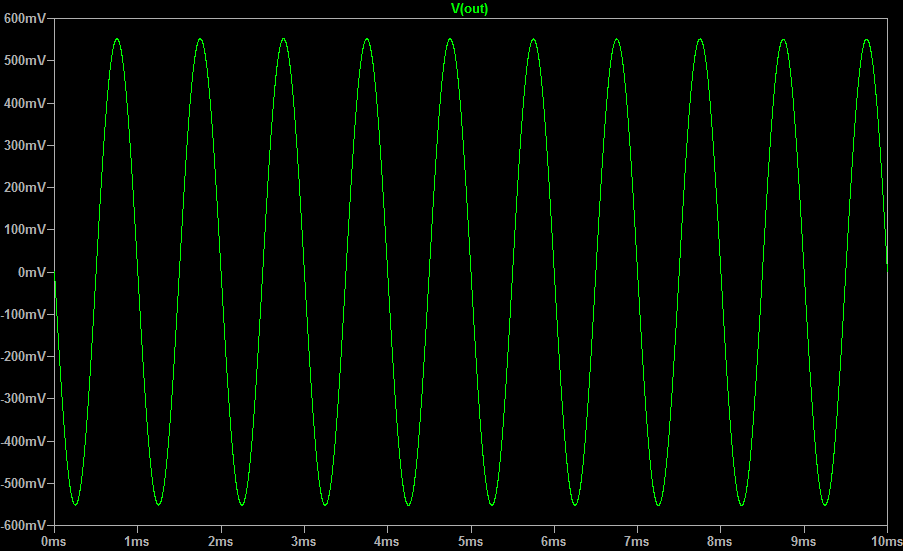
Task: Click the 4ms time axis label
Action: pyautogui.click(x=386, y=542)
